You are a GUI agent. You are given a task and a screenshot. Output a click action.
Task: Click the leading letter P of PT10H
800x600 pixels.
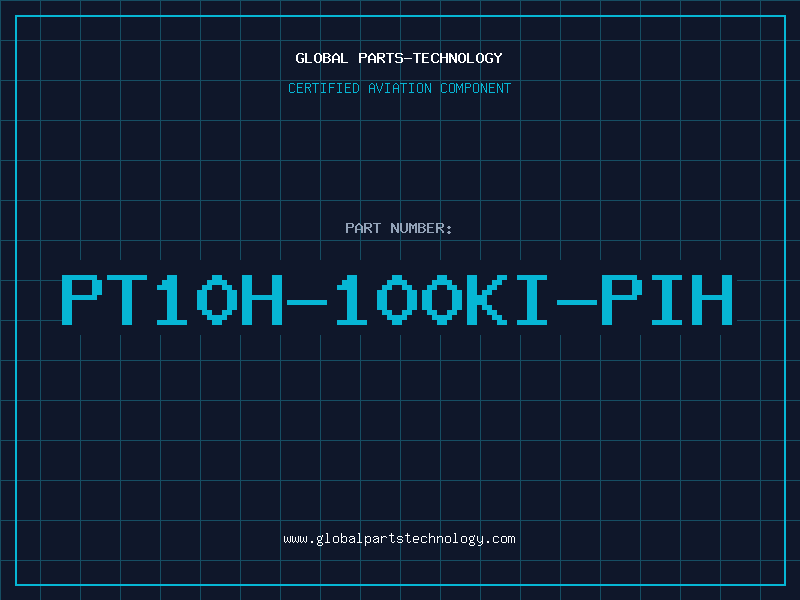(x=82, y=299)
